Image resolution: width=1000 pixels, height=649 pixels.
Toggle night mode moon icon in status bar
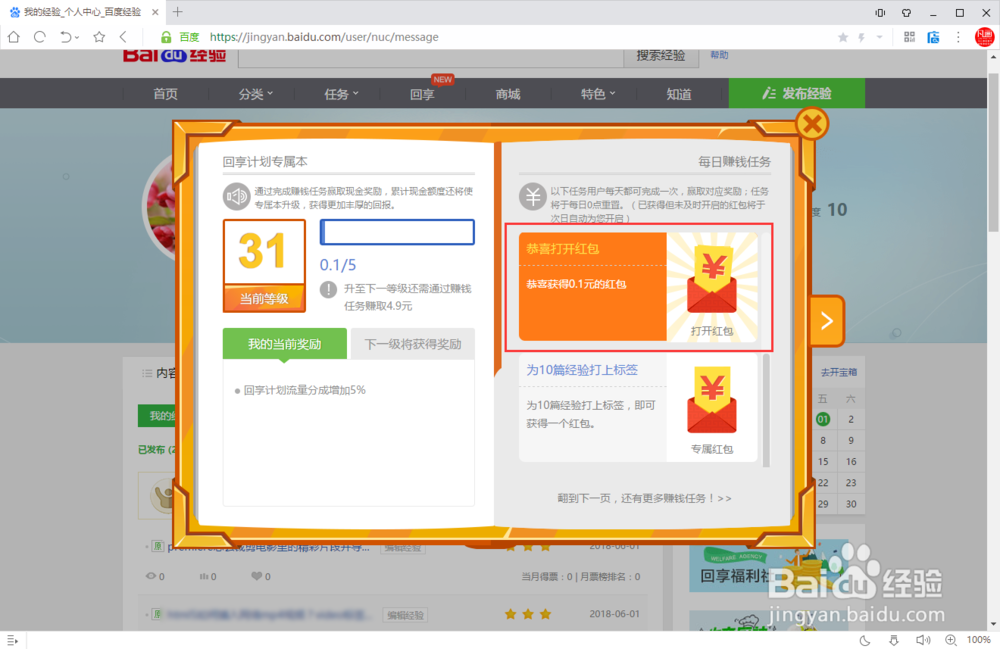coord(865,640)
